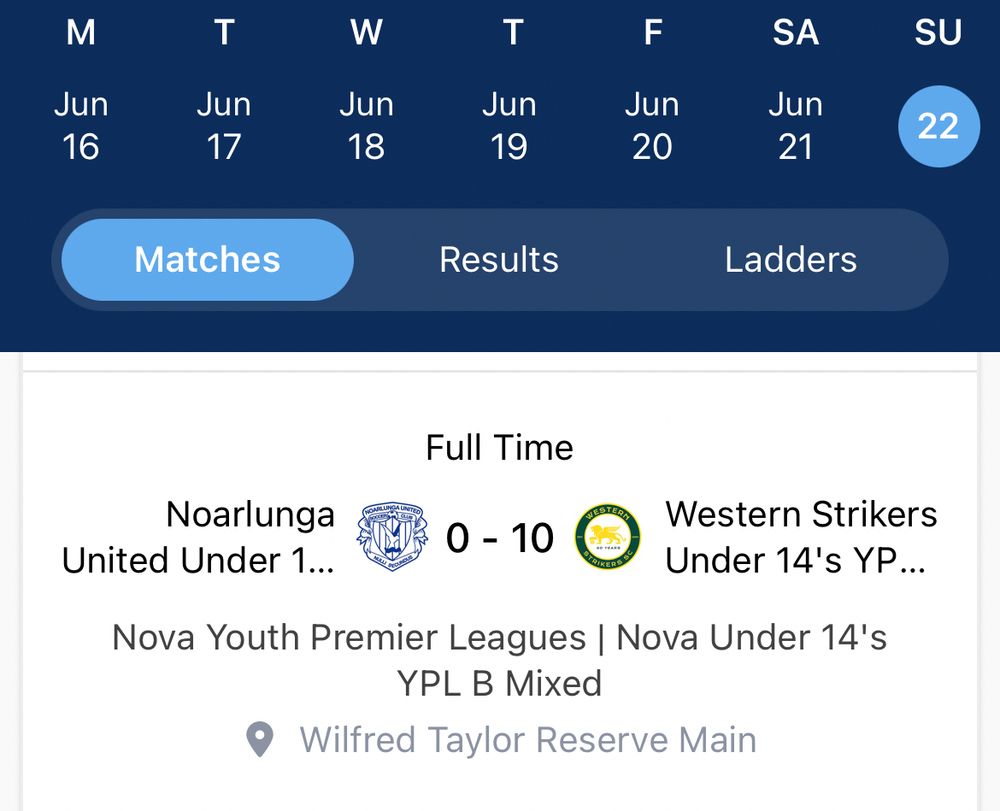Select Wednesday Jun 18
Screen dimensions: 1000x811
pos(366,126)
